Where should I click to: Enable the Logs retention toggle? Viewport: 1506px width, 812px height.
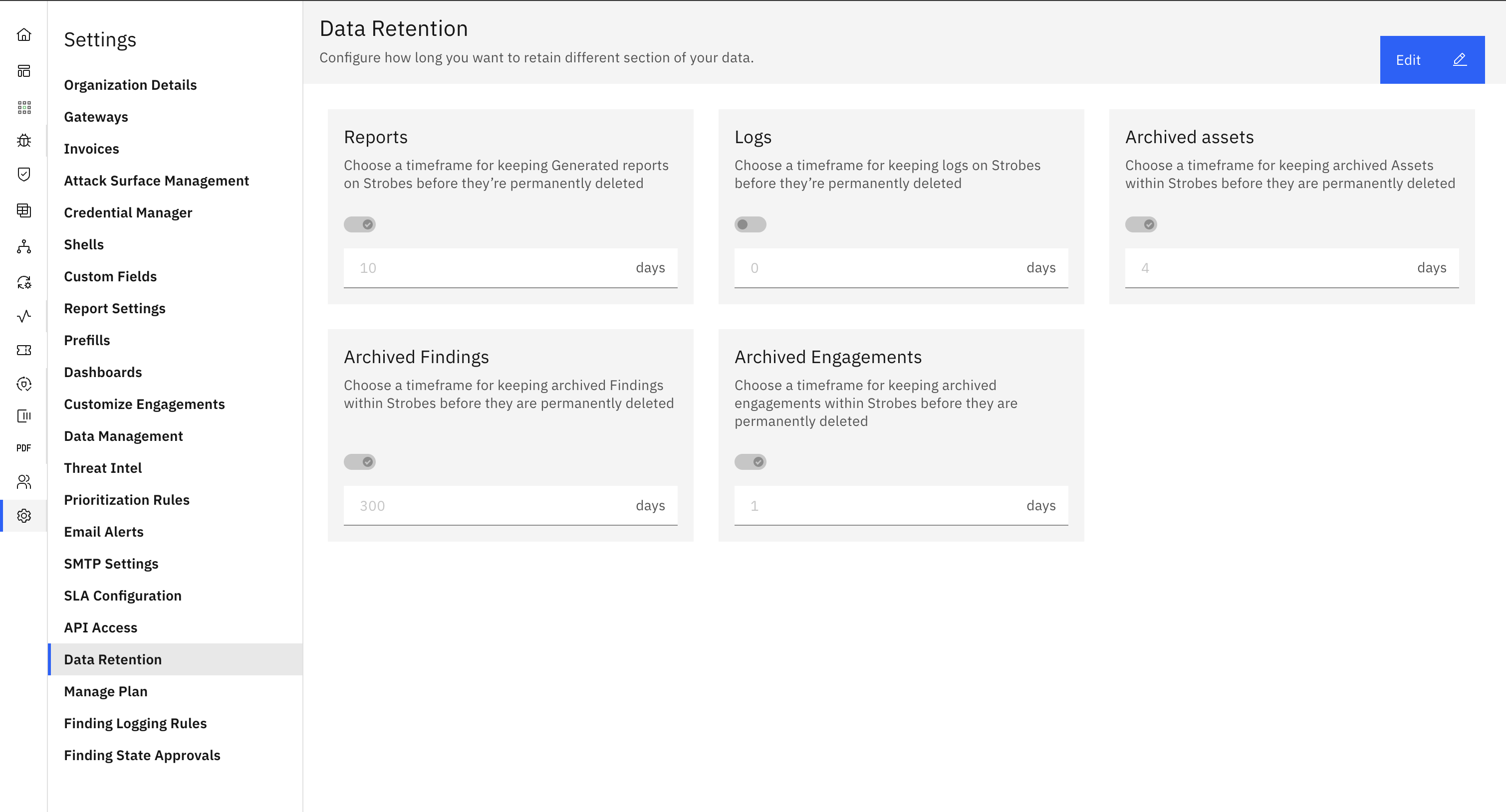coord(750,224)
